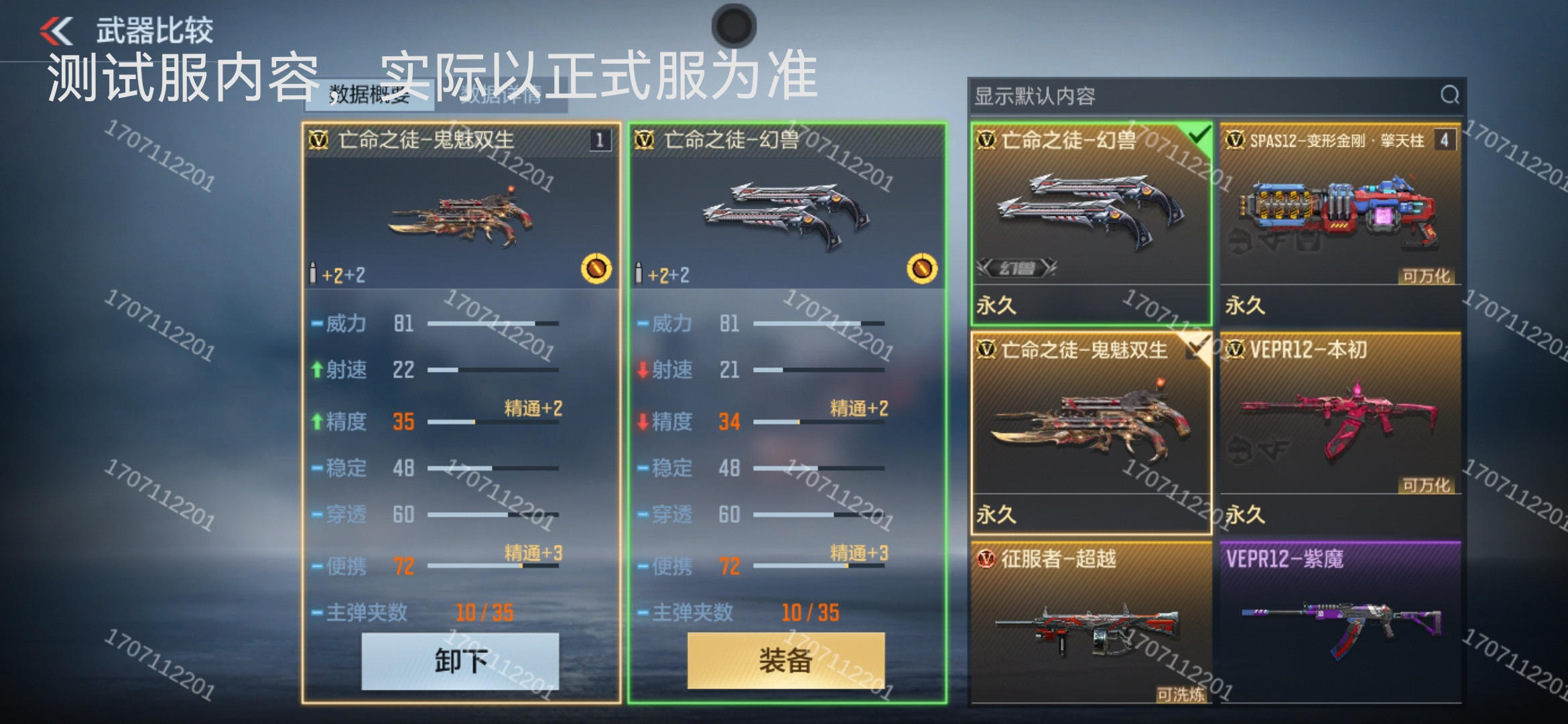Click the search magnifier icon
Screen dimensions: 1568x724
[x=1449, y=95]
